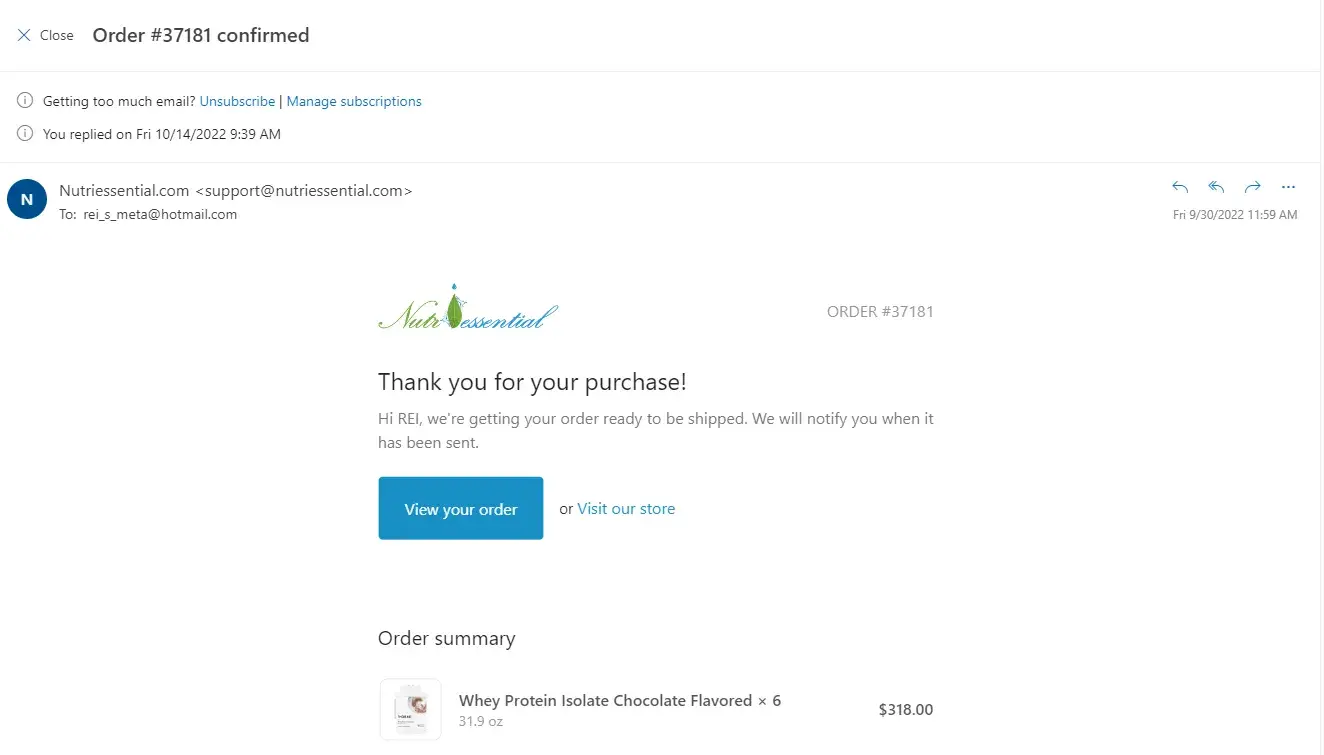Open the more actions ellipsis menu
This screenshot has width=1324, height=755.
coord(1288,187)
